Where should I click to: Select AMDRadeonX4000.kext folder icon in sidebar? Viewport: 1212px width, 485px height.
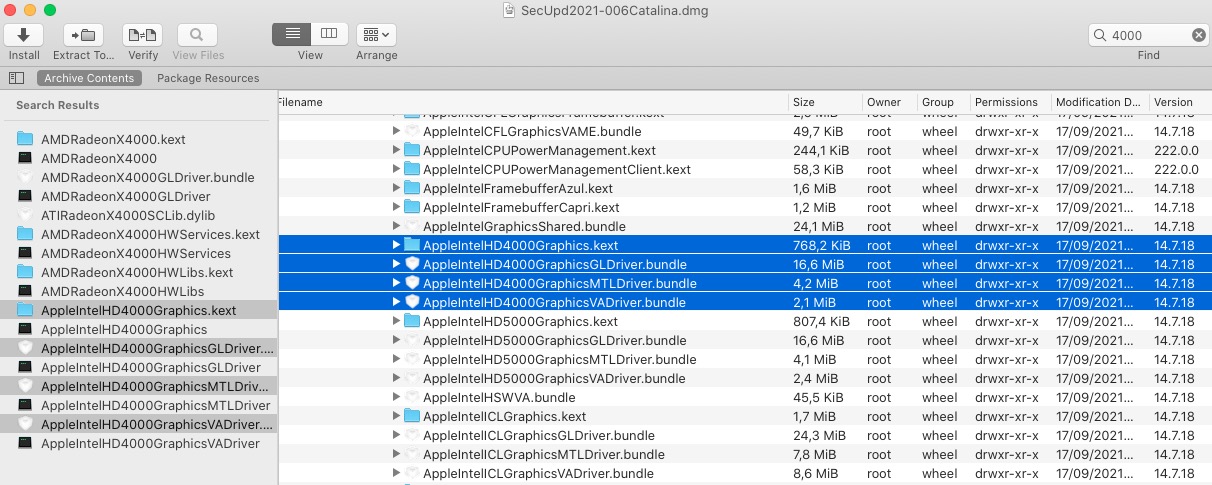click(x=25, y=139)
